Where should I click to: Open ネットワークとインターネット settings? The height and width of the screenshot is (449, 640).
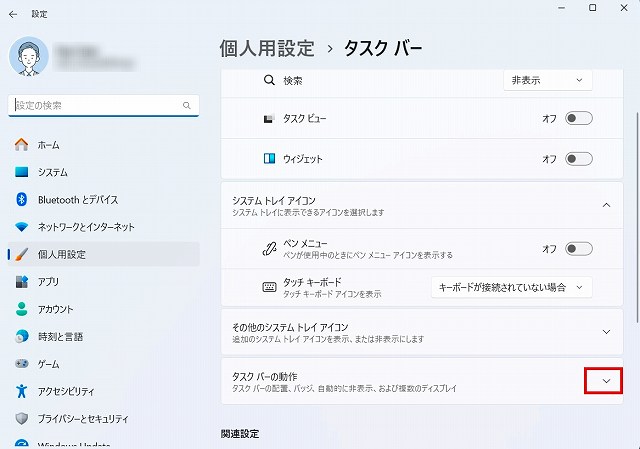(x=86, y=227)
